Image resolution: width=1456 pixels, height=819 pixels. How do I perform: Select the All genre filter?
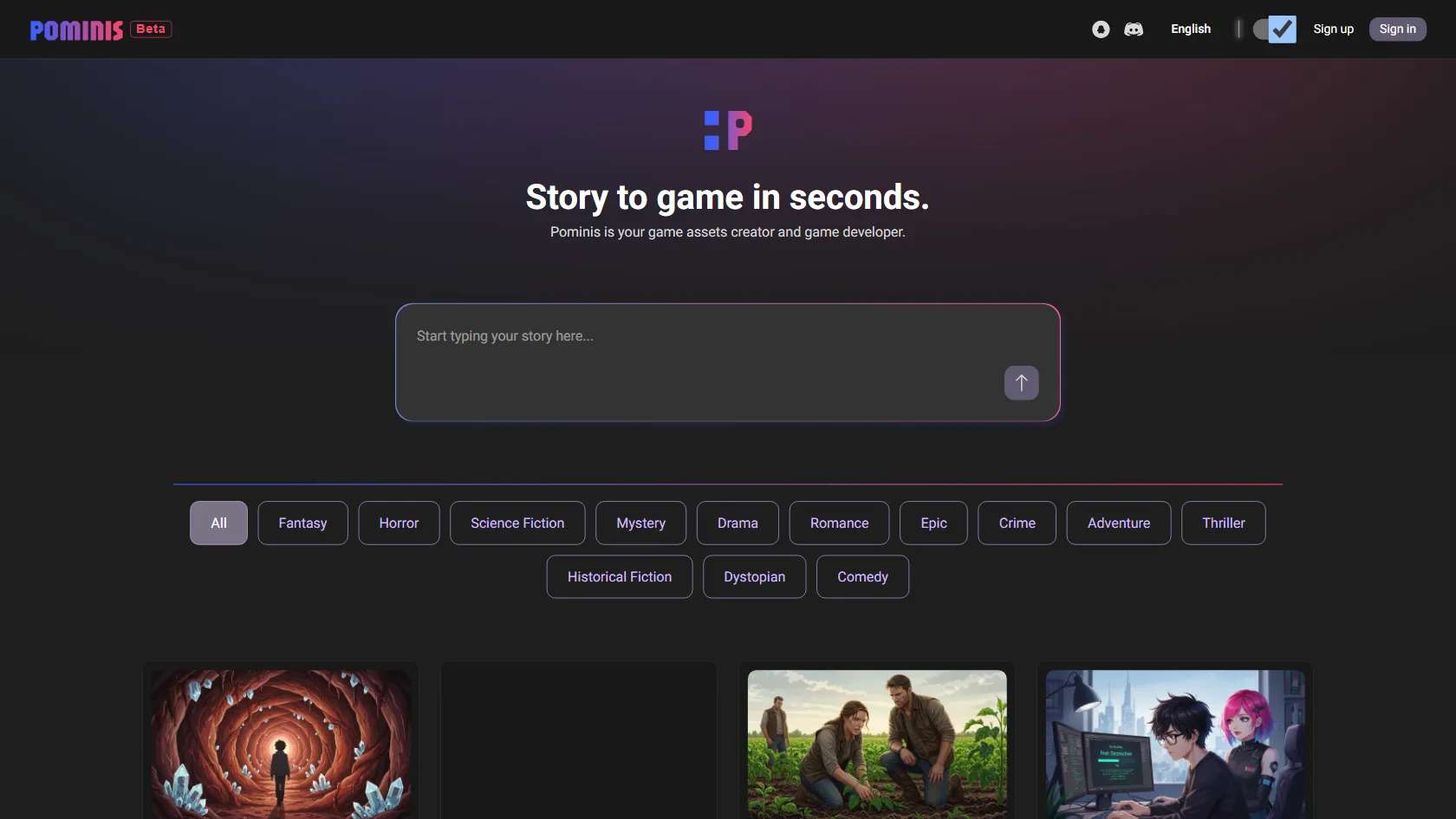point(218,523)
